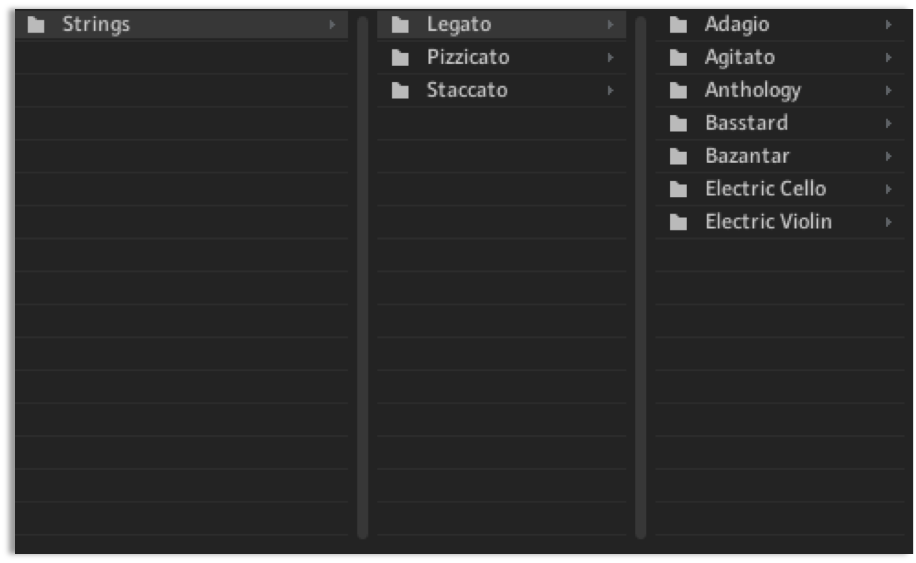Expand the Basstard folder arrow
Screen dimensions: 916x563
pos(889,123)
